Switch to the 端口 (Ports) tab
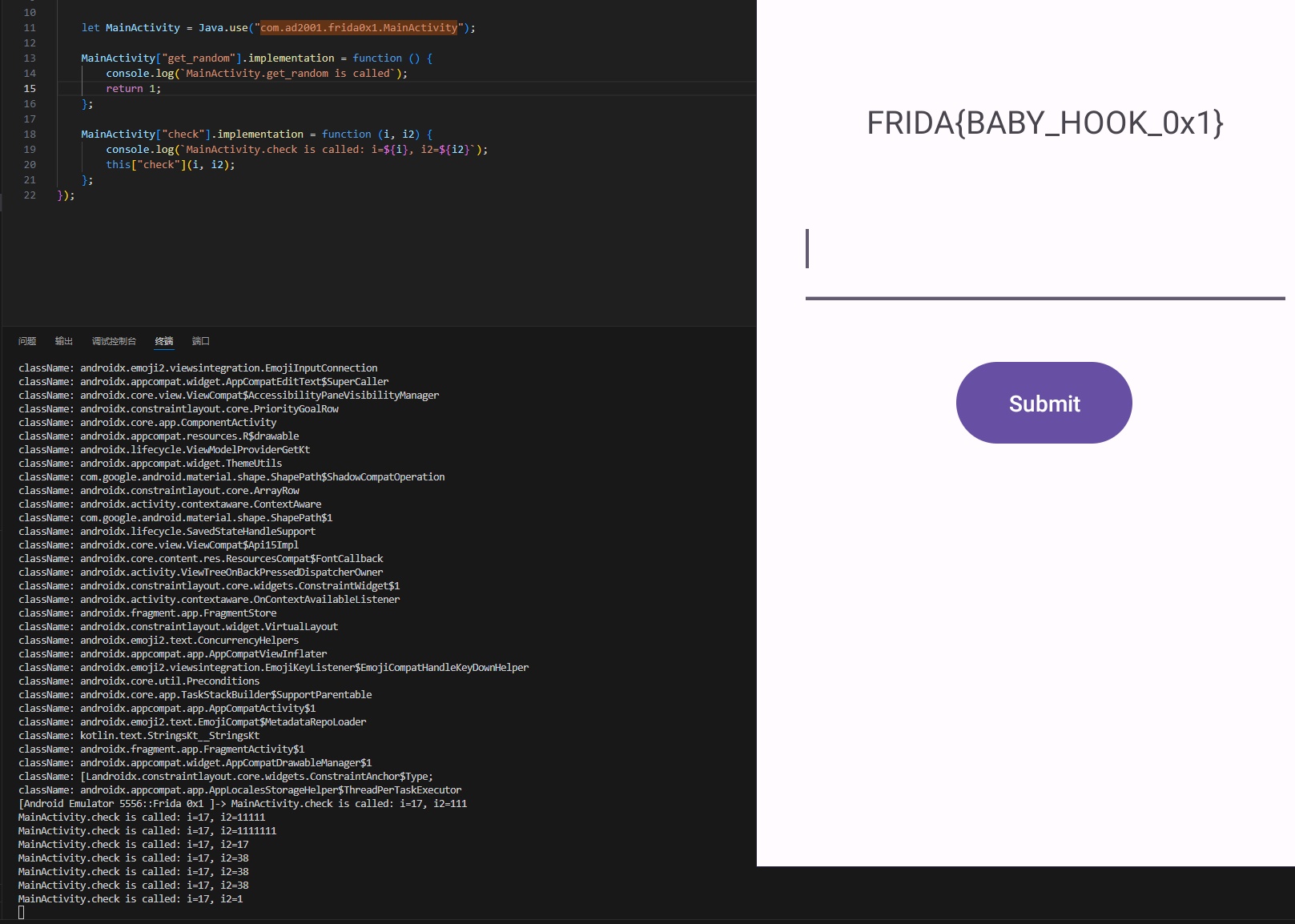The height and width of the screenshot is (924, 1295). 200,341
